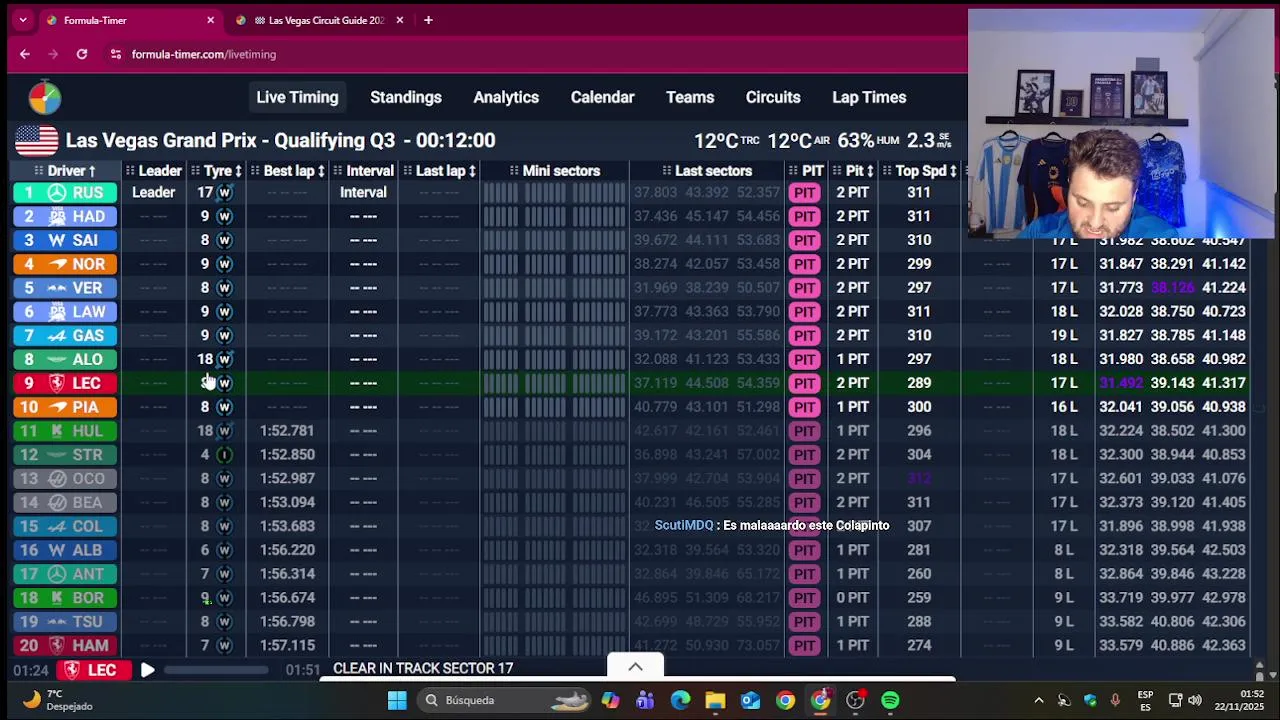Viewport: 1280px width, 720px height.
Task: Open the Analytics menu item
Action: coord(506,97)
